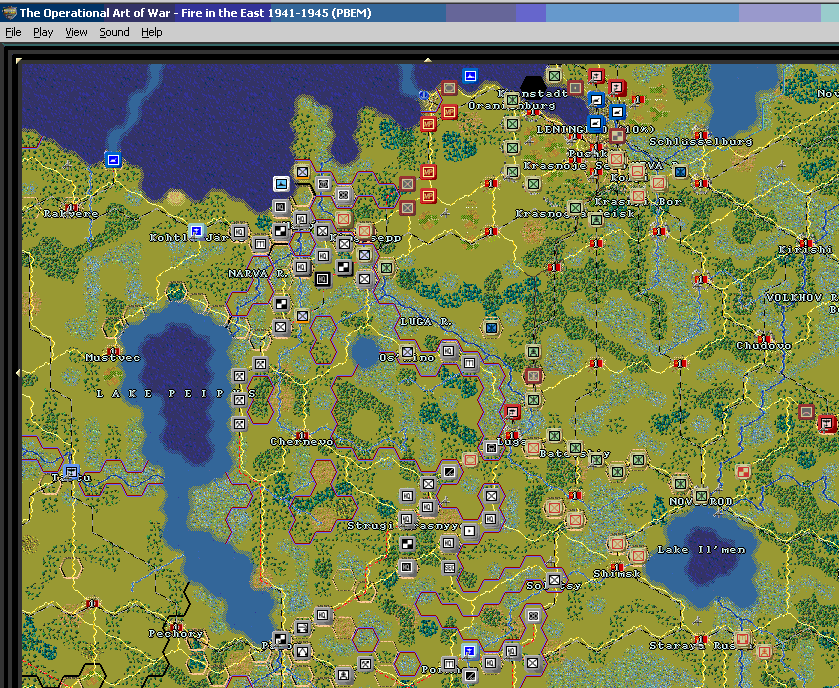Click the top-left corner map scroll arrow
This screenshot has height=688, width=840.
point(19,61)
